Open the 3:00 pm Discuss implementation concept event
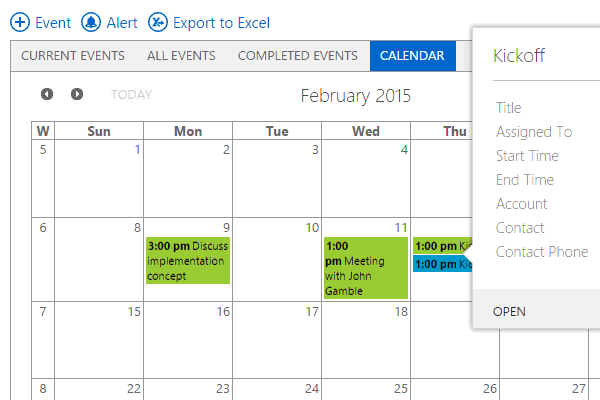The width and height of the screenshot is (600, 400). click(x=188, y=261)
